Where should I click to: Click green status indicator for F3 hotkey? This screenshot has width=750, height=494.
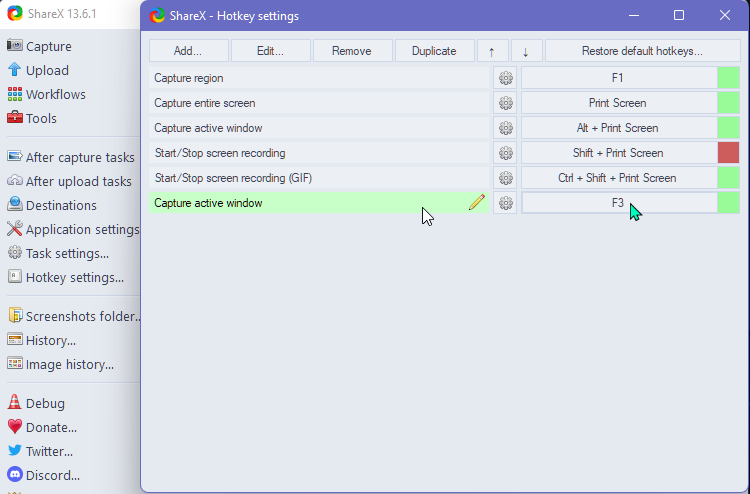coord(728,203)
